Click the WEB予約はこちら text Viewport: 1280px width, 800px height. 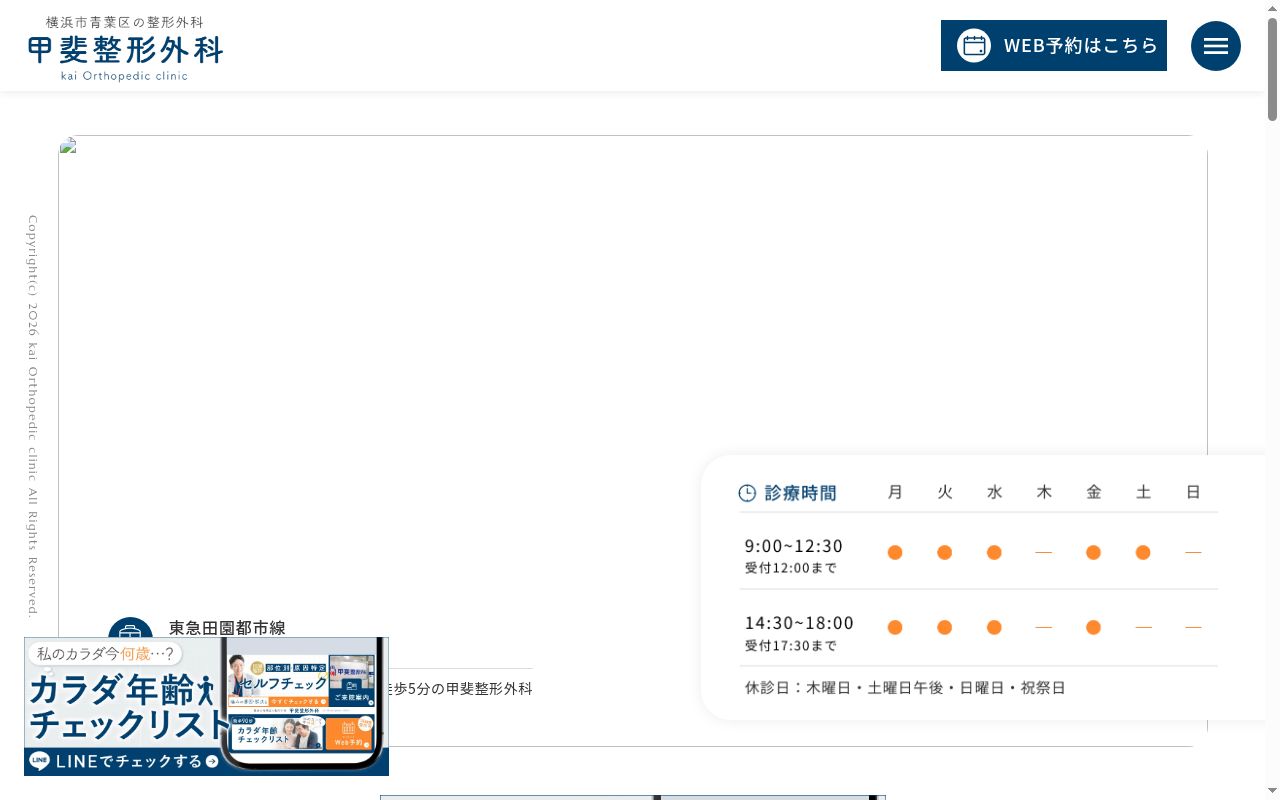click(x=1081, y=46)
